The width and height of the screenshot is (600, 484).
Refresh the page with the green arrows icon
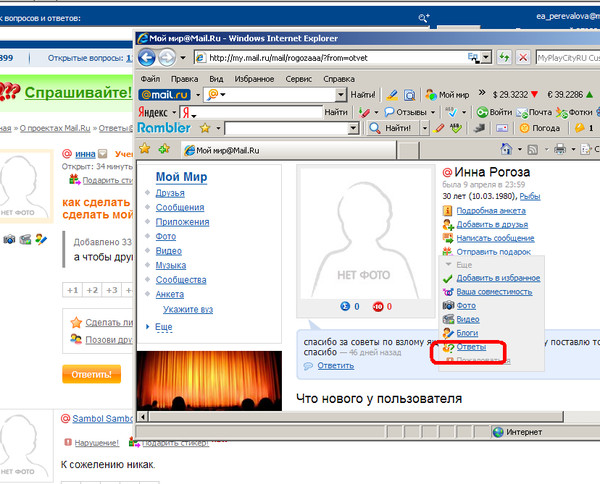pos(504,58)
